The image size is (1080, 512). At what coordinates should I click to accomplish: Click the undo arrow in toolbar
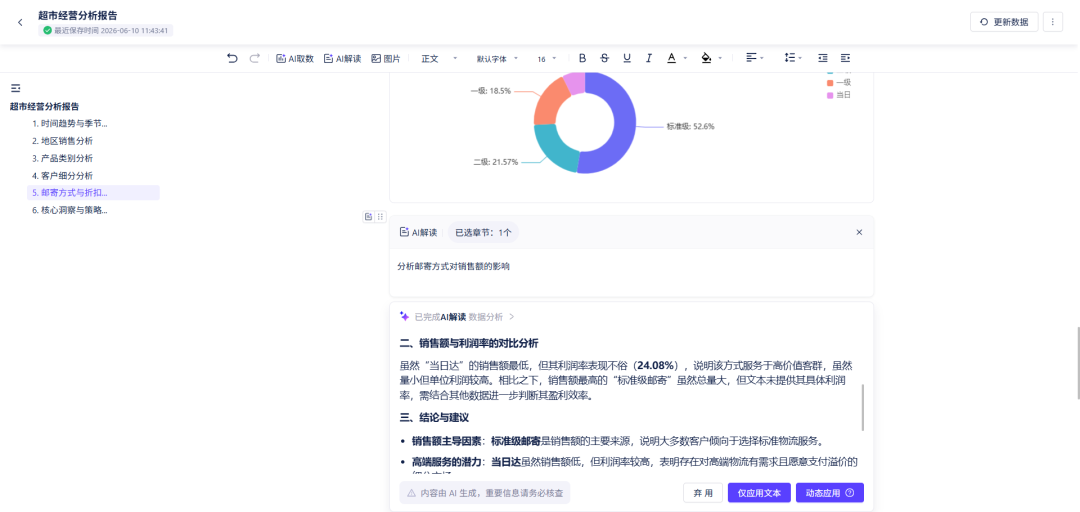coord(232,59)
